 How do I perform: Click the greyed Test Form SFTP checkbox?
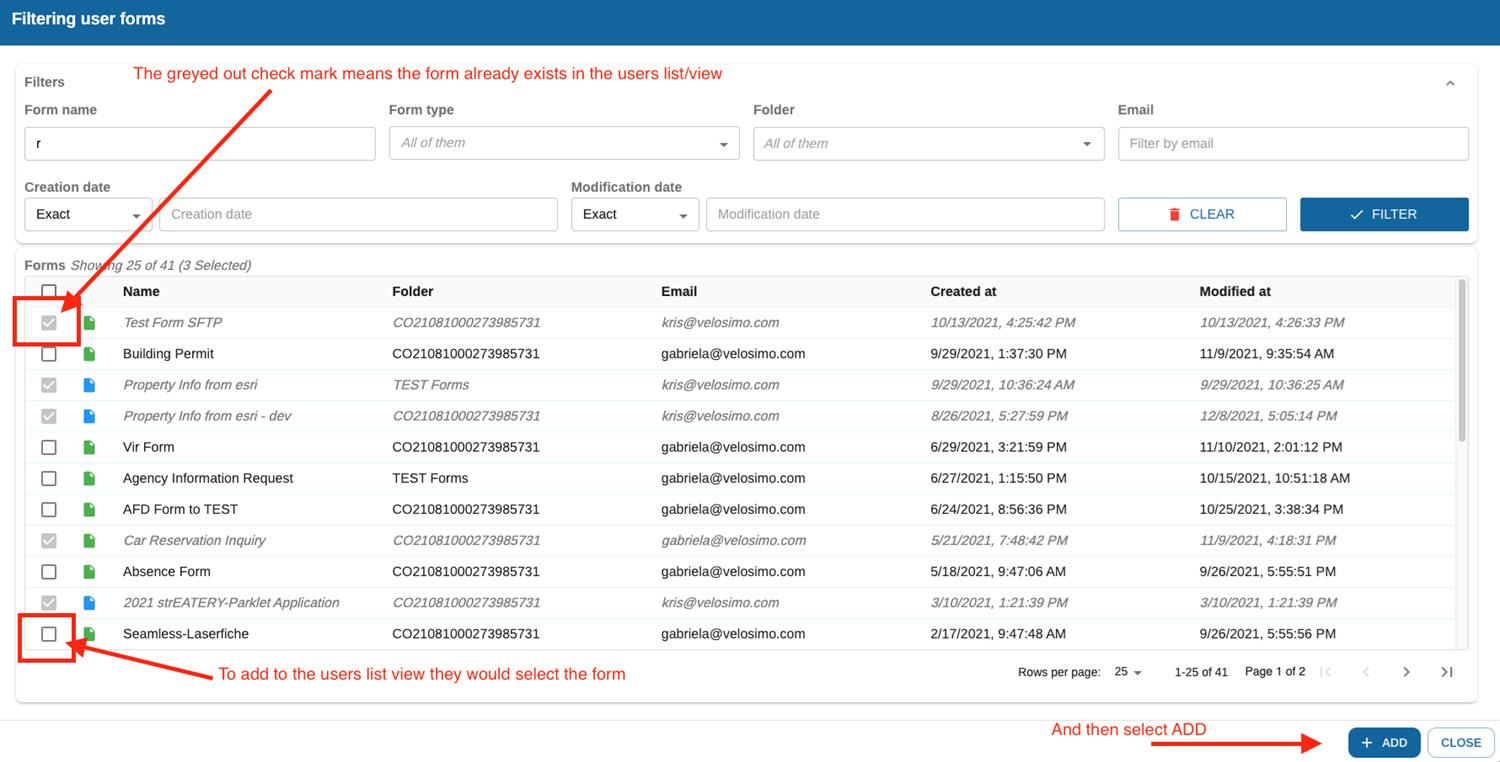[x=49, y=323]
